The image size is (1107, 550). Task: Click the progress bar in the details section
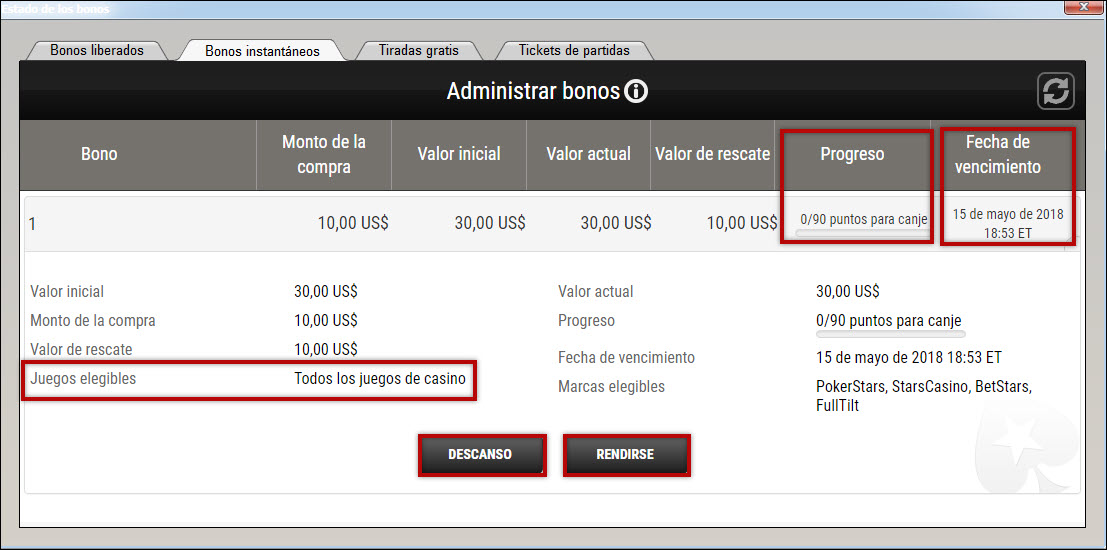pos(890,334)
